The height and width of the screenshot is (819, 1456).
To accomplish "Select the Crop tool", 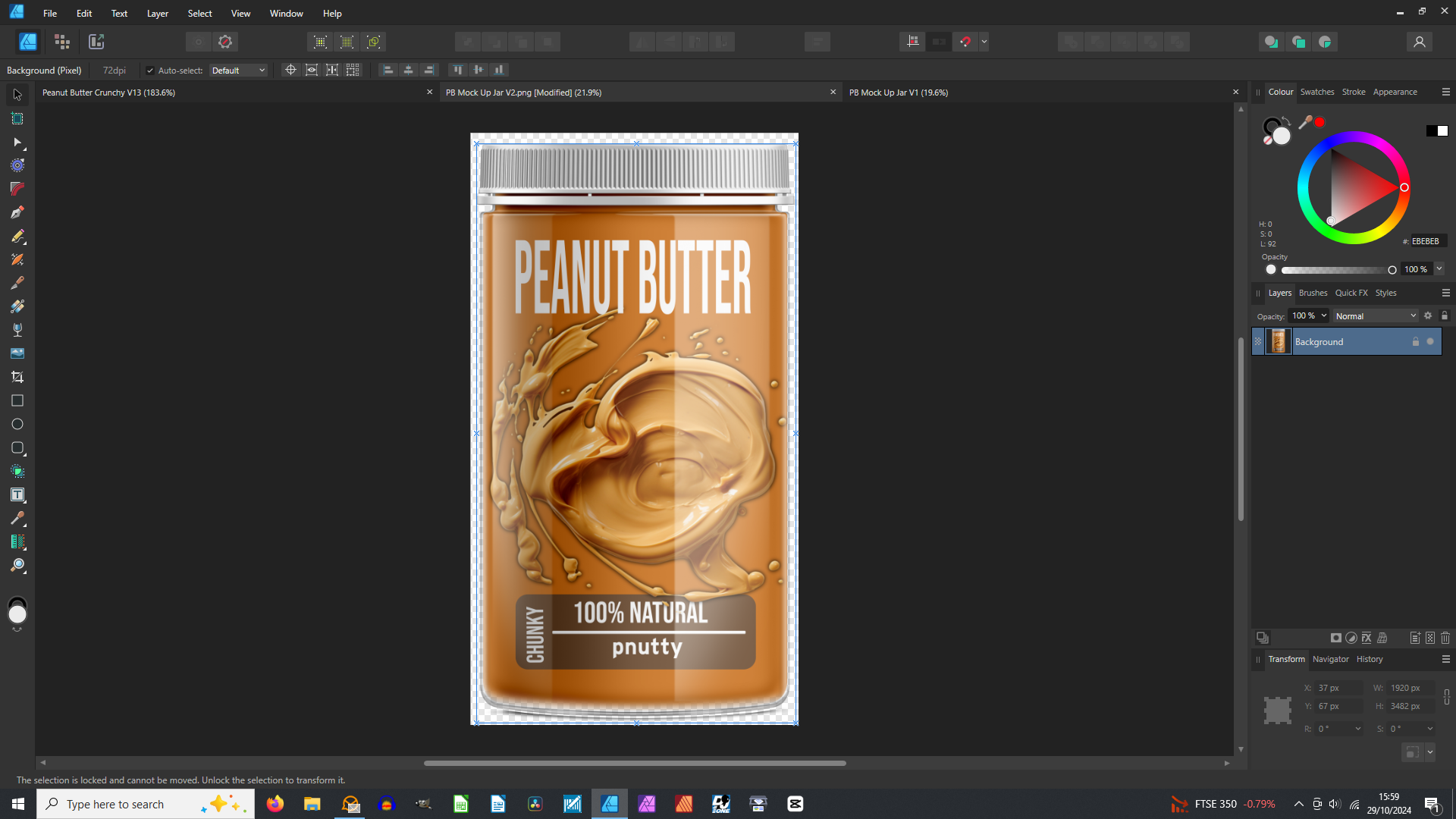I will tap(17, 377).
